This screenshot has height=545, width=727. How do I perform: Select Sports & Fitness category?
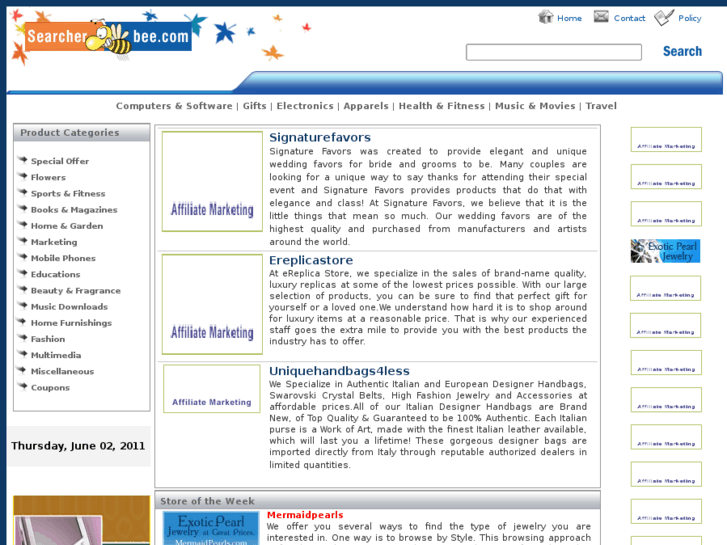click(68, 193)
